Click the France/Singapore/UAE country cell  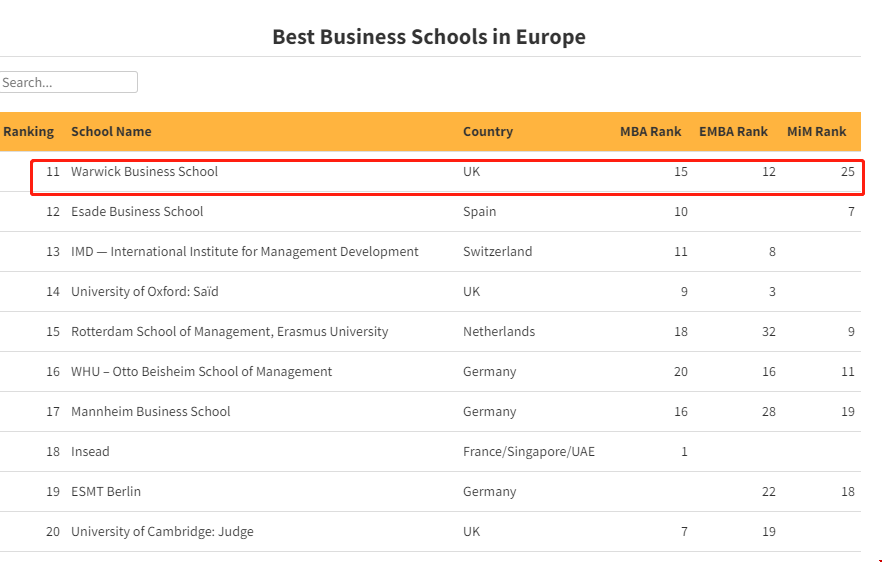pyautogui.click(x=528, y=452)
